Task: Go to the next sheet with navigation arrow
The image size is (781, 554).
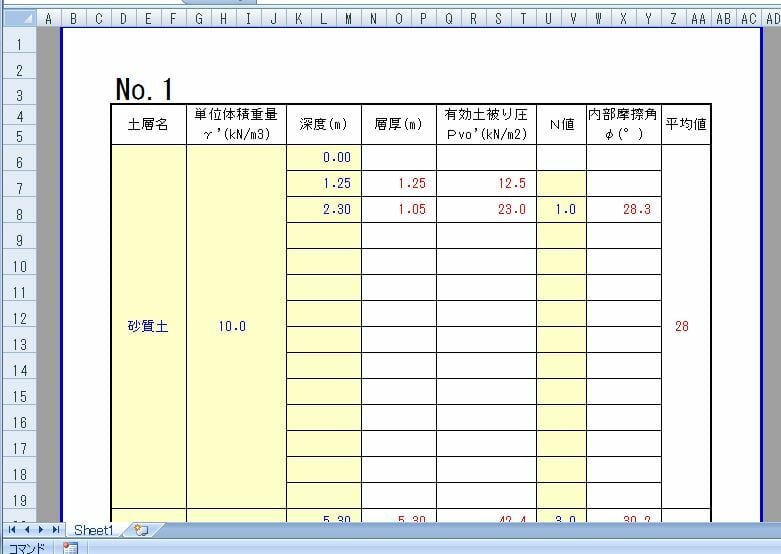Action: click(41, 530)
